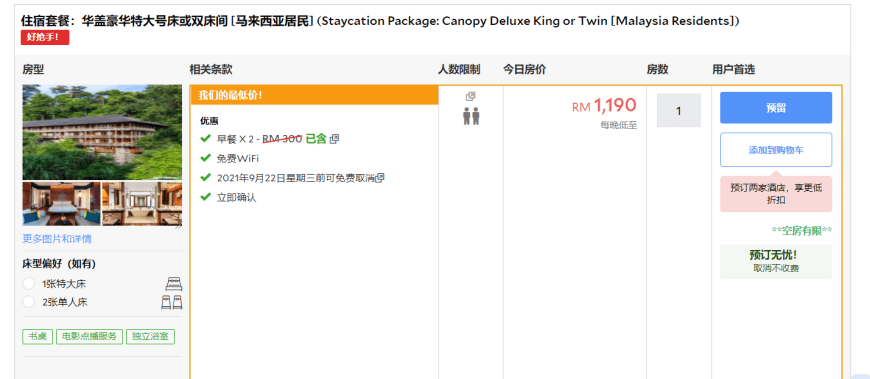The height and width of the screenshot is (379, 870).
Task: Click the 独立浴室 amenity tag
Action: coord(150,336)
